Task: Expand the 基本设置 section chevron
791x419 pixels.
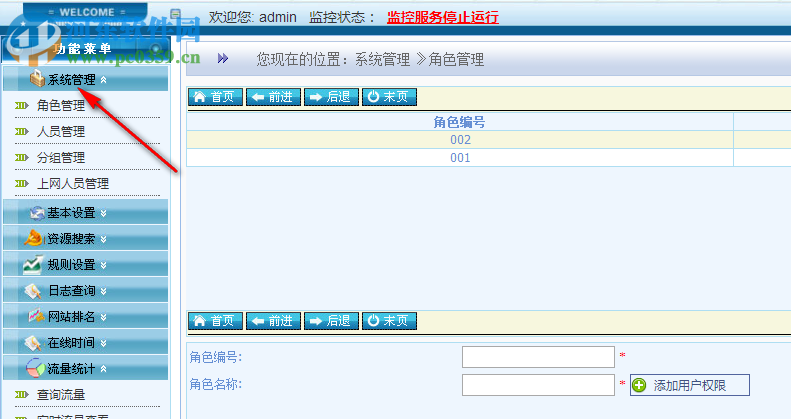Action: (103, 213)
